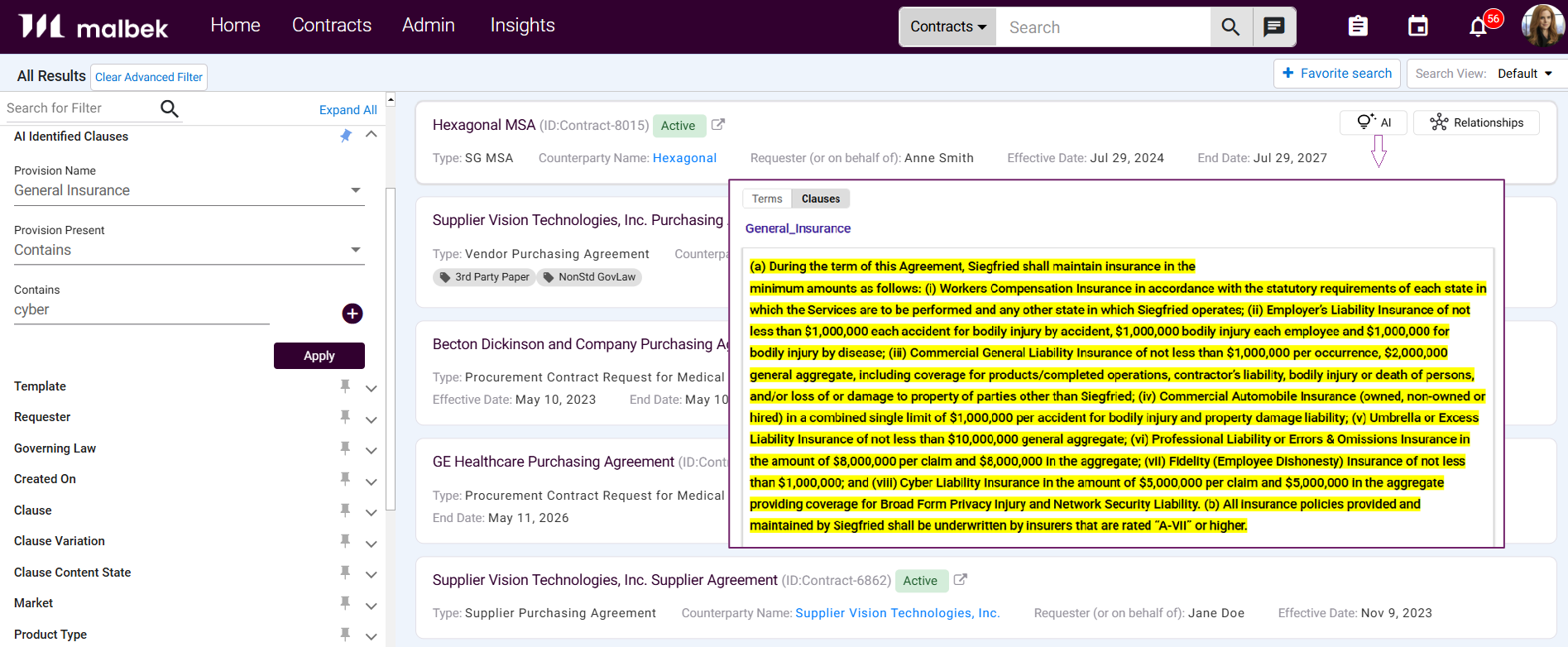Viewport: 1568px width, 647px height.
Task: Open the Admin menu
Action: coord(429,26)
